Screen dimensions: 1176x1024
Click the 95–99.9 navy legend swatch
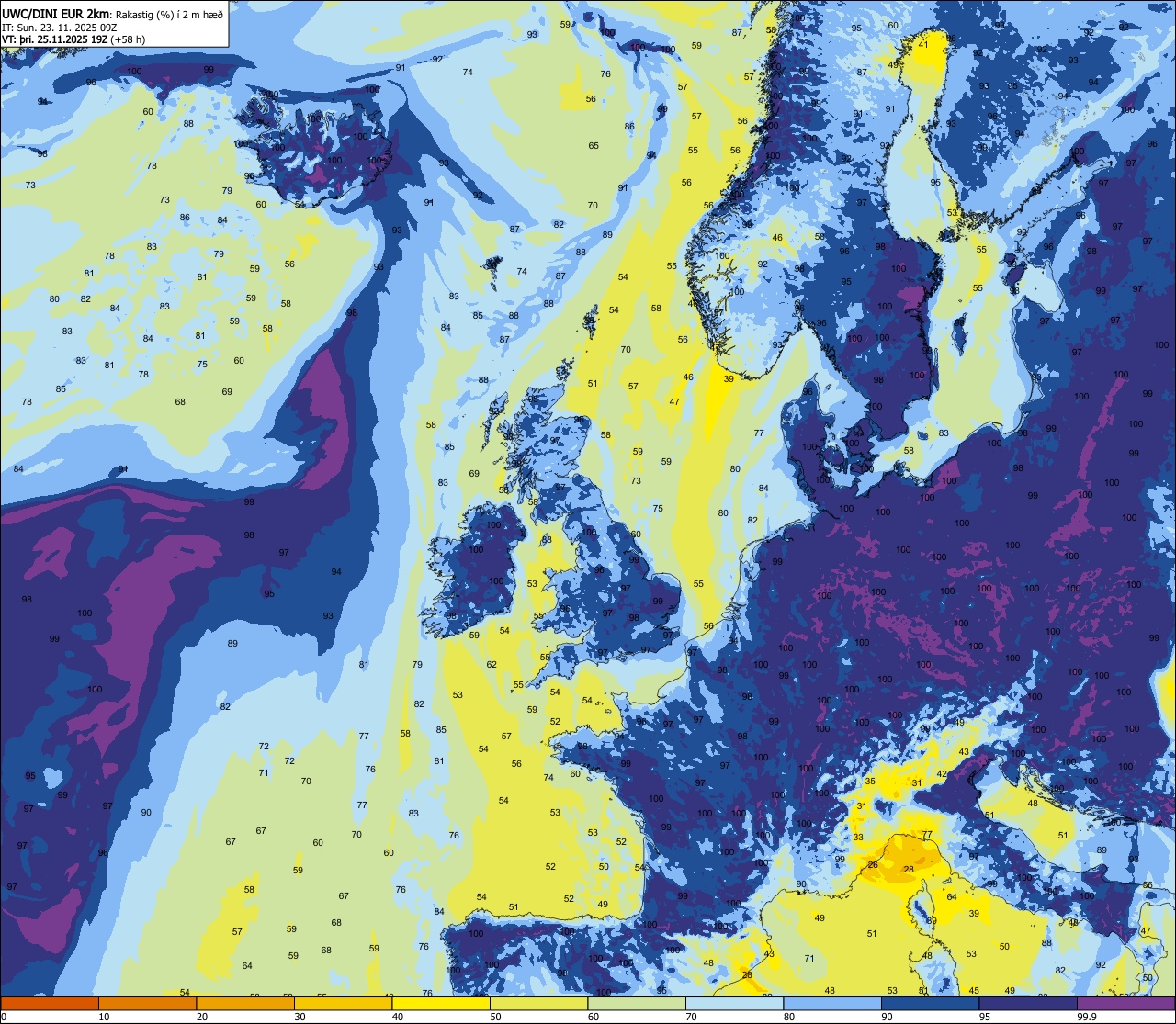1028,1003
